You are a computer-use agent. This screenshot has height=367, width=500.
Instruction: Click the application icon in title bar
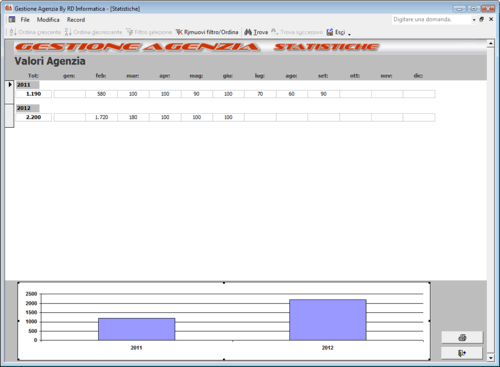coord(9,8)
